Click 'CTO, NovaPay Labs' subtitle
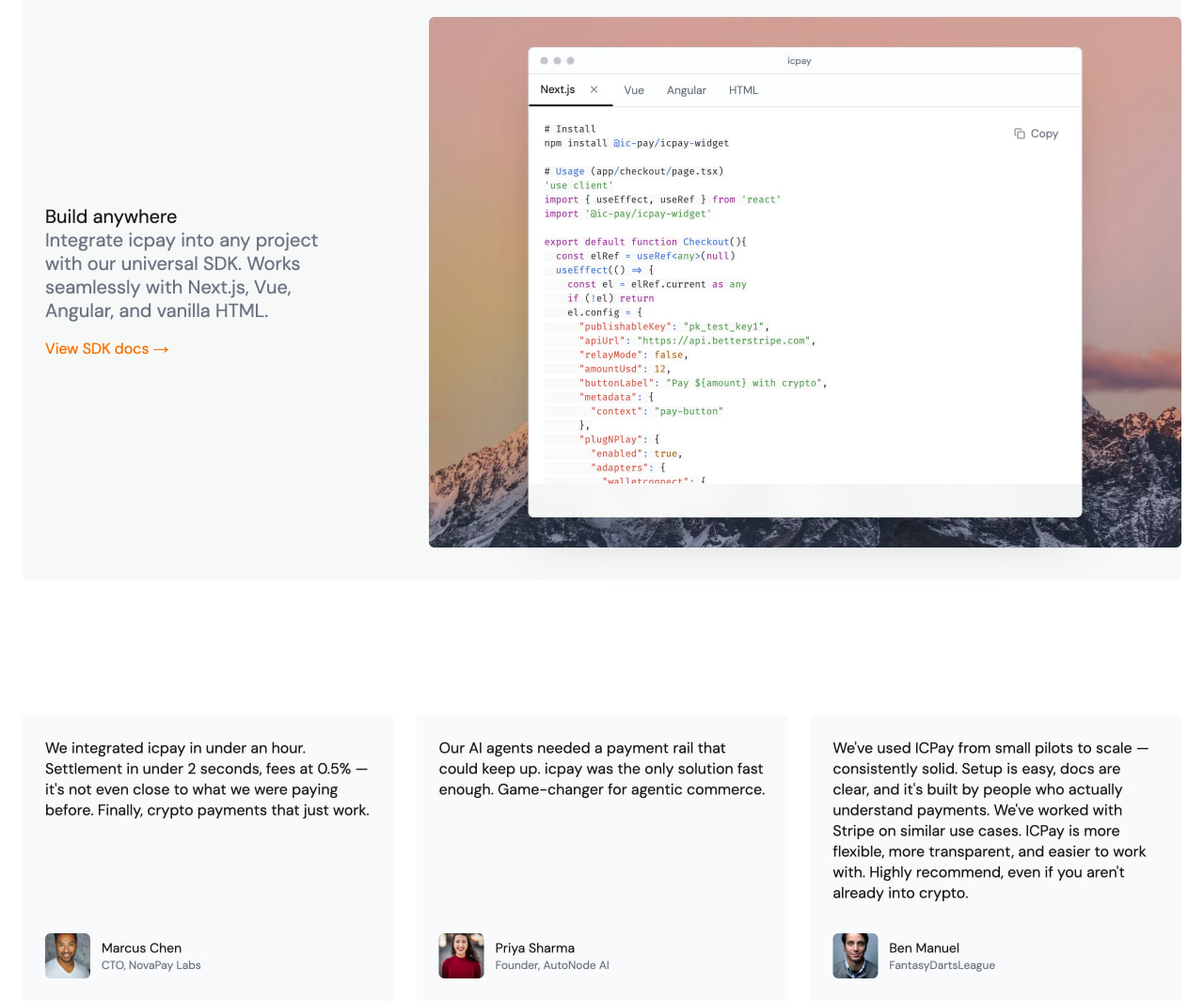The width and height of the screenshot is (1204, 1001). 151,965
